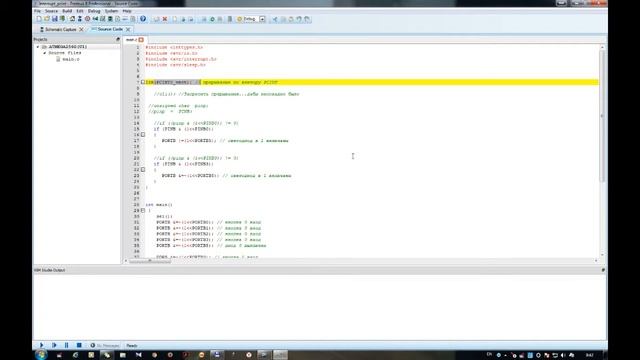Open the System menu

click(111, 11)
